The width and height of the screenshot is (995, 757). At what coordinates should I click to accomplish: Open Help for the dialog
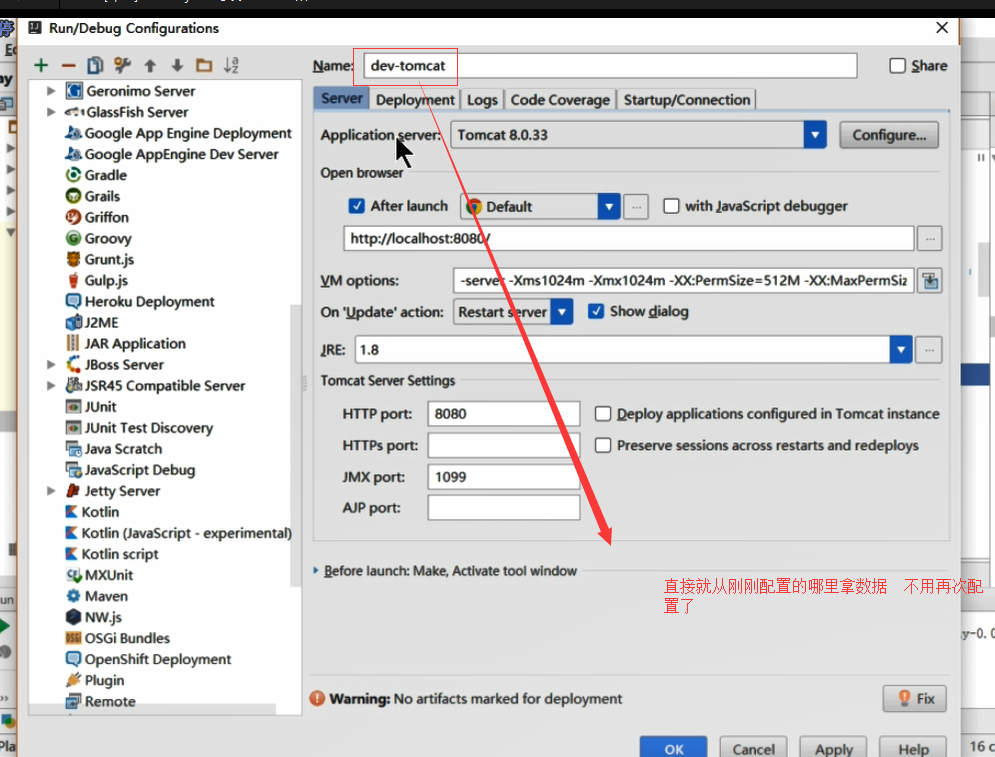point(913,747)
